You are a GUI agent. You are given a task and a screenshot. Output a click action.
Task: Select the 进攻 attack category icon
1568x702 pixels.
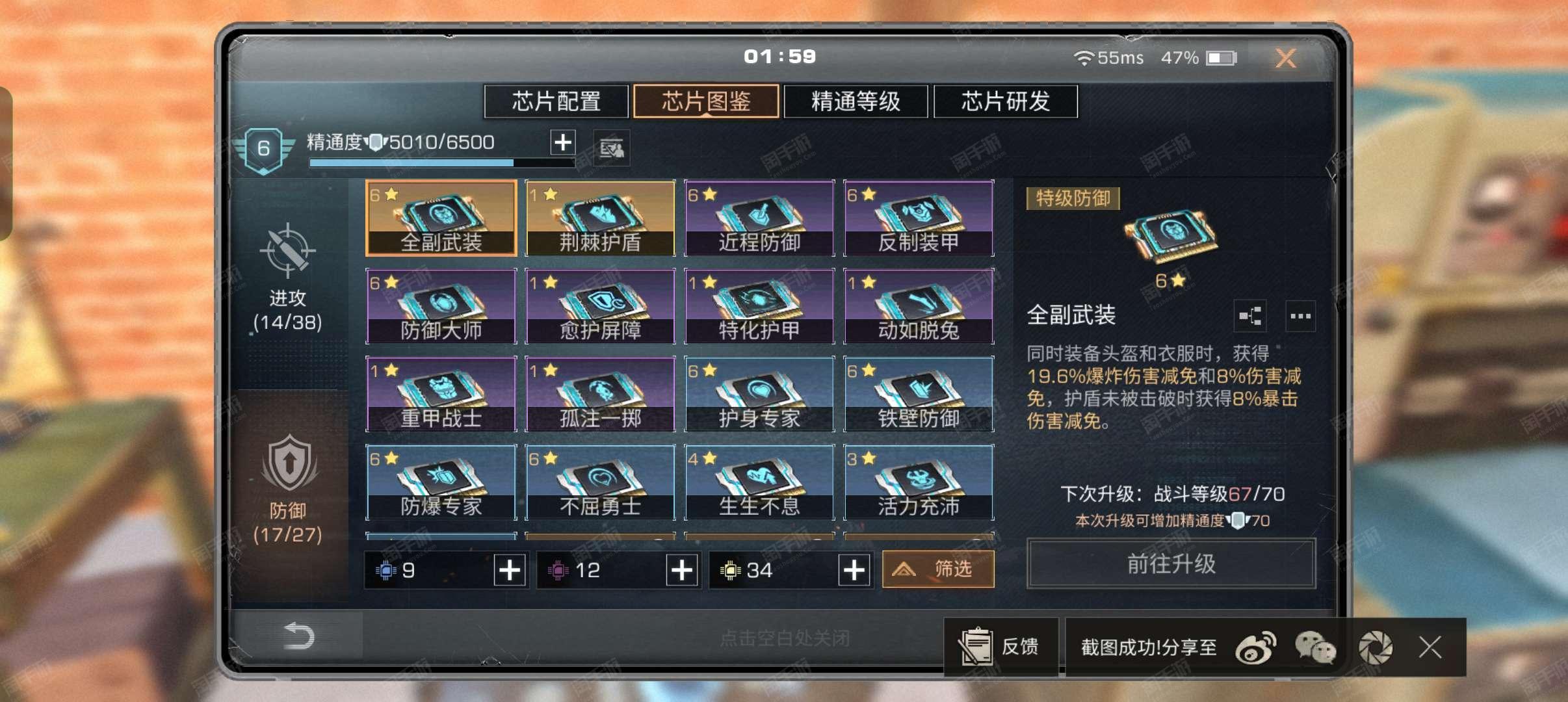coord(287,251)
